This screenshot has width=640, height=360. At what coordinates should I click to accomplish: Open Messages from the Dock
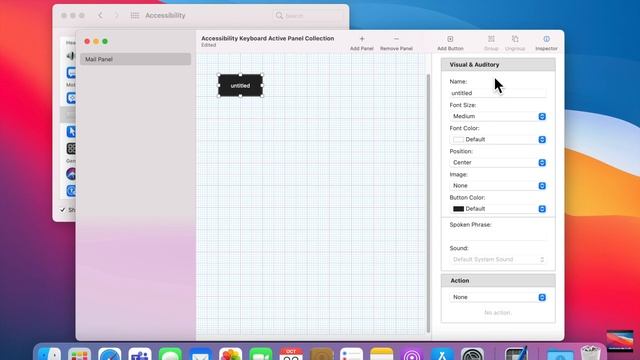tap(170, 354)
